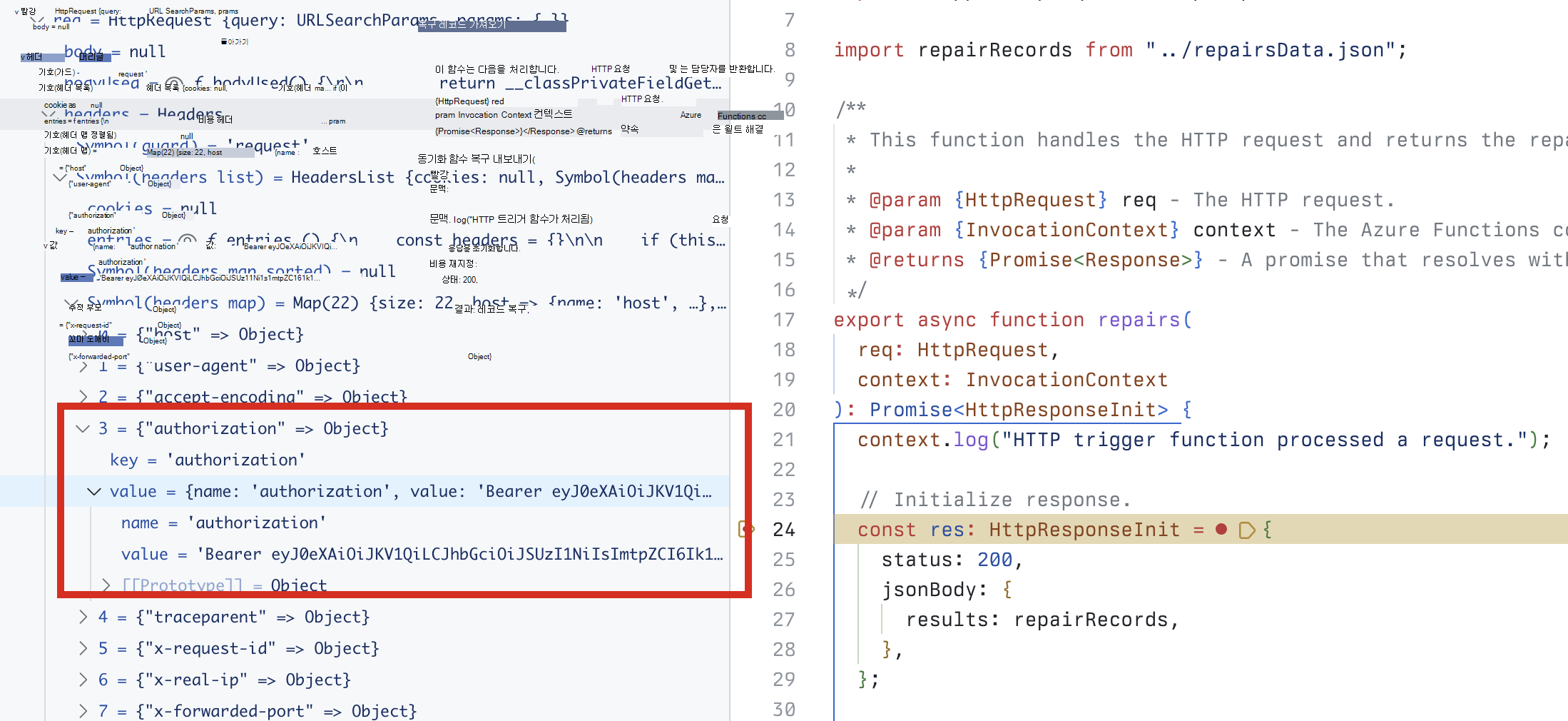
Task: Click the '200' status value on line 25
Action: click(994, 560)
